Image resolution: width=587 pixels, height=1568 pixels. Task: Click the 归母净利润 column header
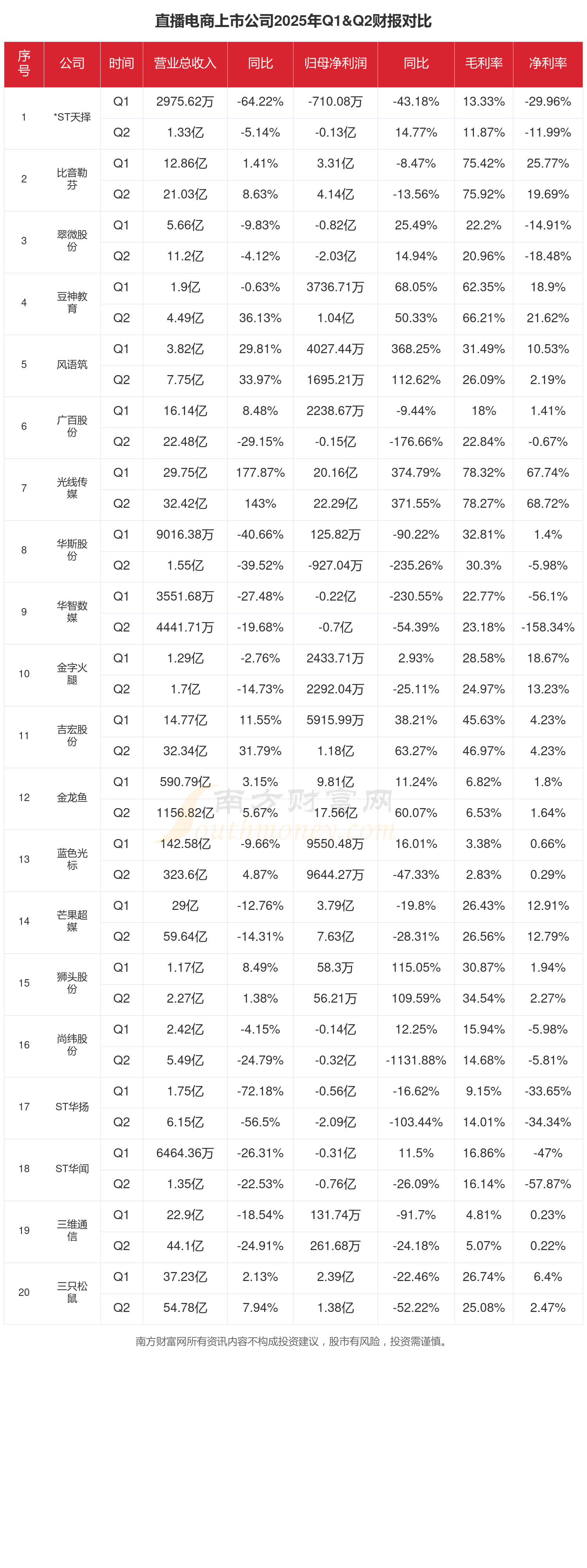(335, 64)
